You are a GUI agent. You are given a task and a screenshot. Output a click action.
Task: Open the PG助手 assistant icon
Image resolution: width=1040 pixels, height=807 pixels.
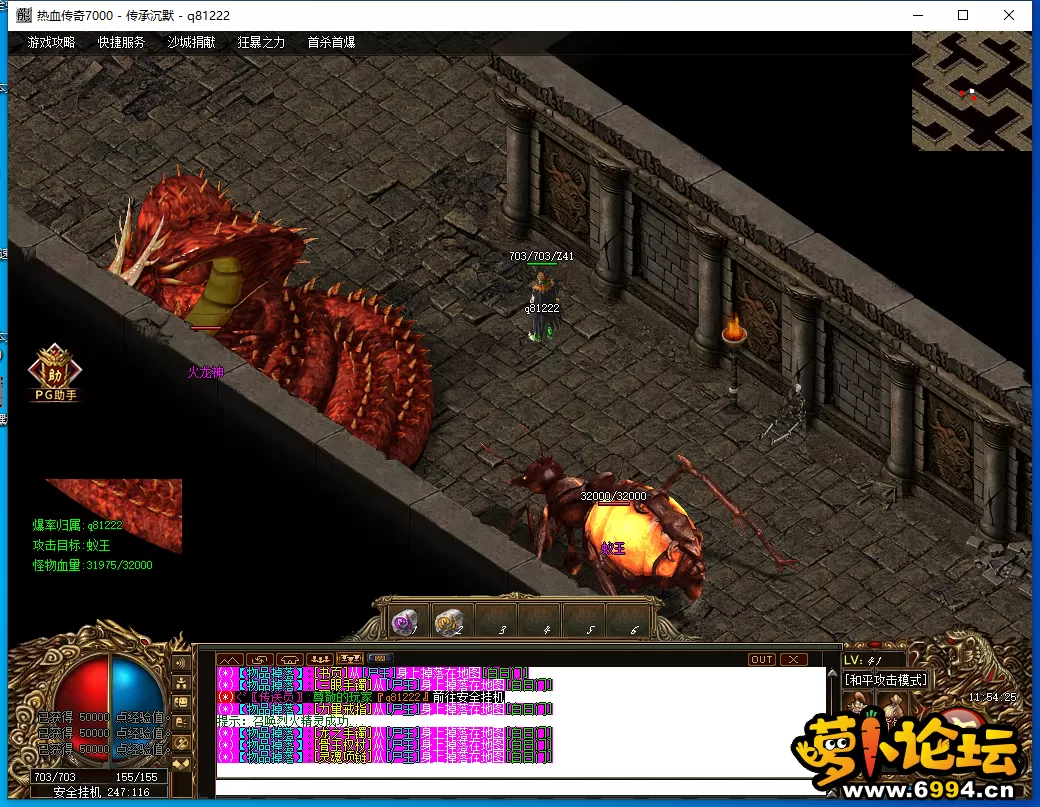tap(55, 373)
